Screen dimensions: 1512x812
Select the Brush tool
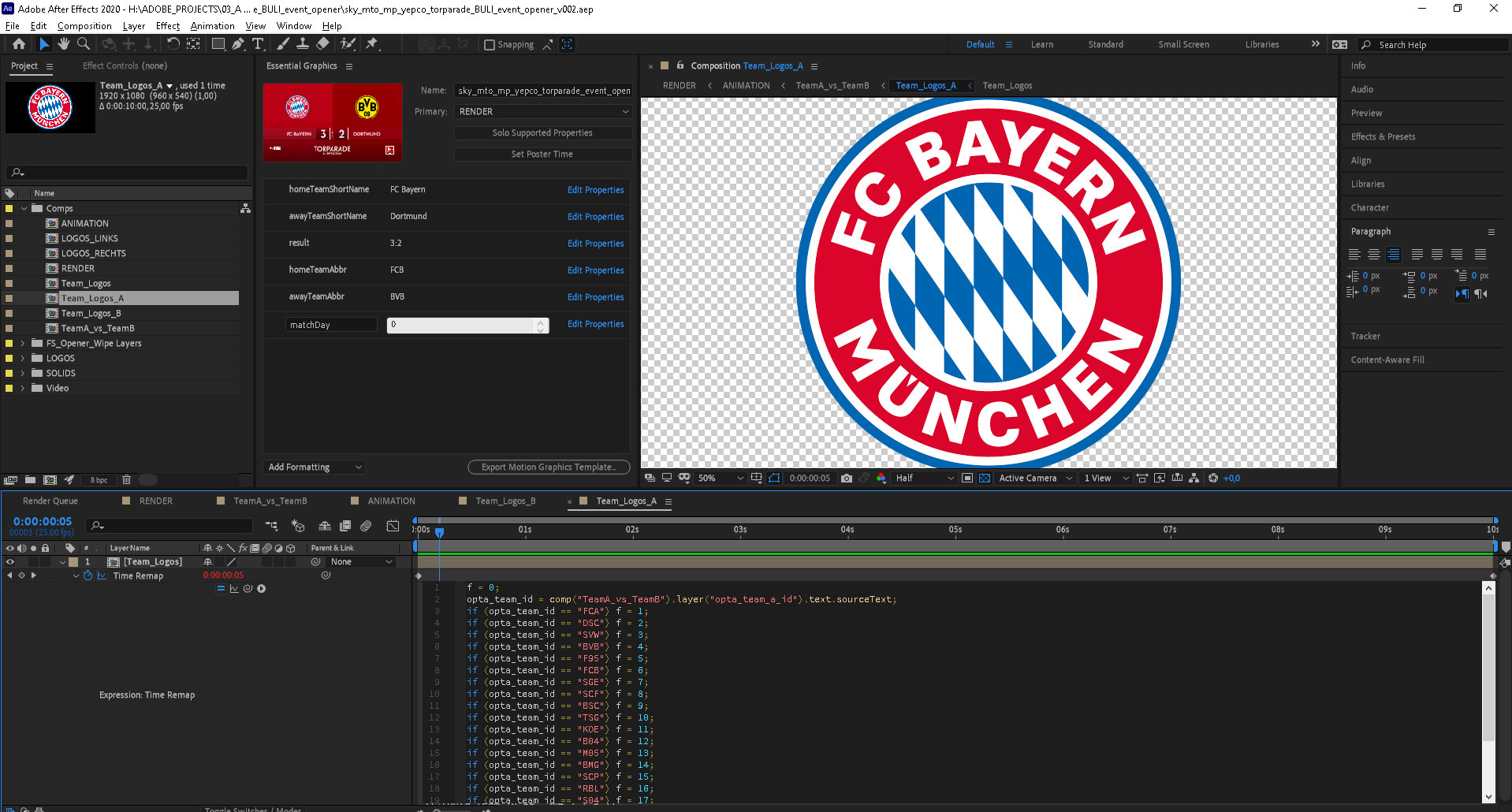(282, 44)
